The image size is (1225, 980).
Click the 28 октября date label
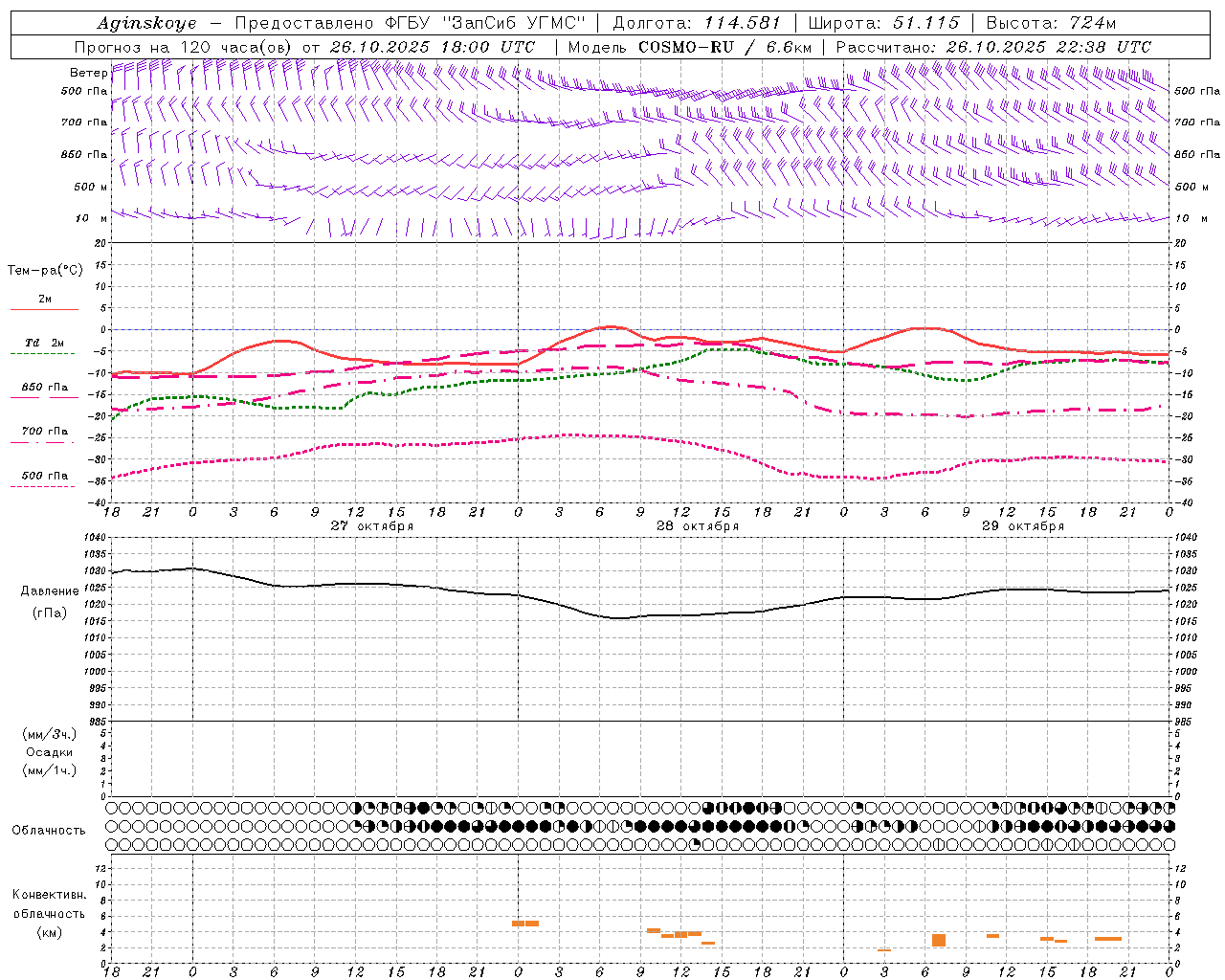(x=698, y=526)
